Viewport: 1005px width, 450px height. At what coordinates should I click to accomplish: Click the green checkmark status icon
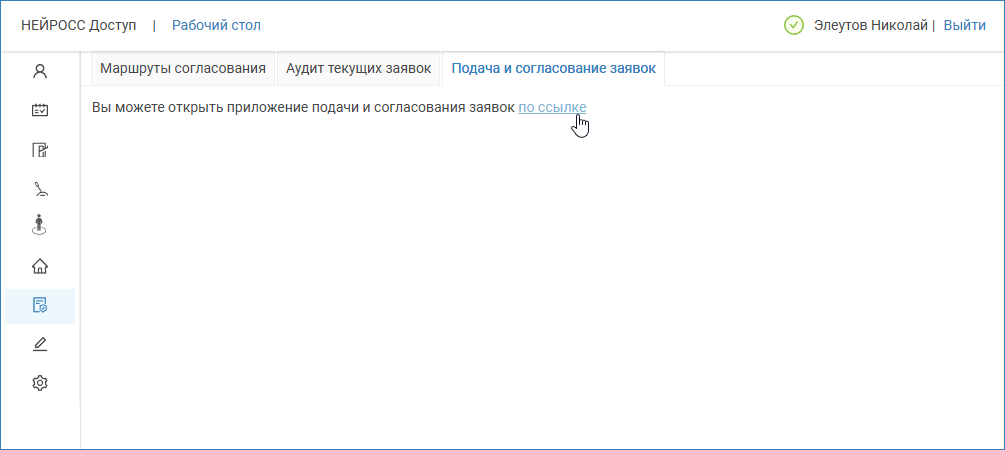pyautogui.click(x=794, y=25)
